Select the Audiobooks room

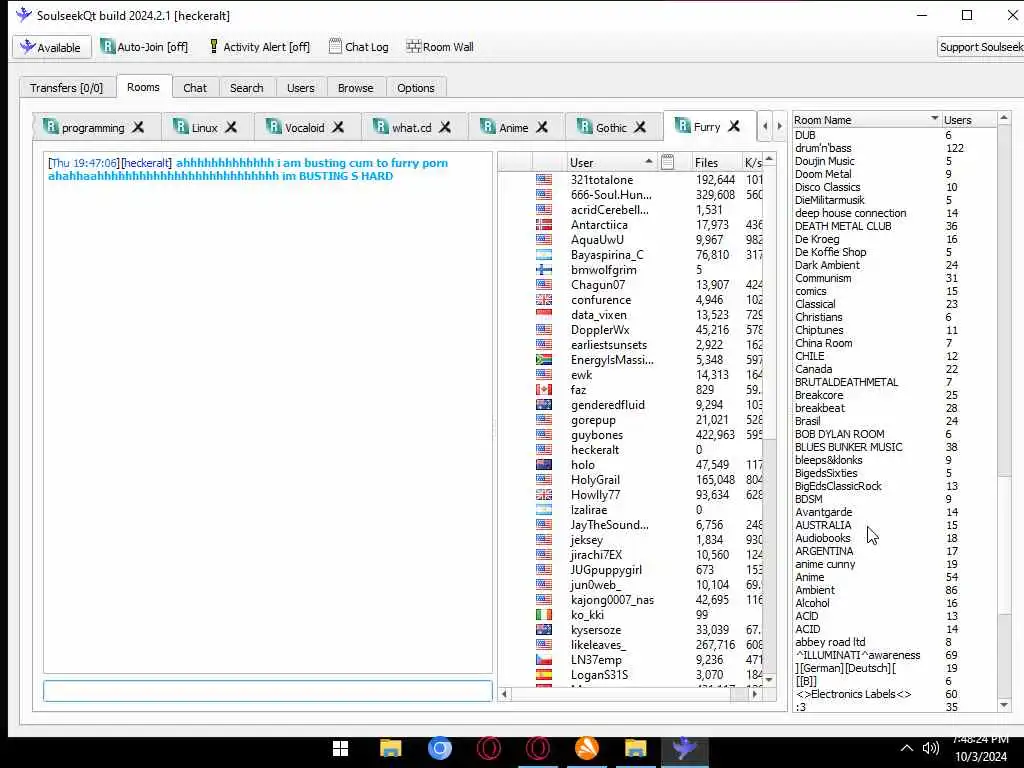823,538
